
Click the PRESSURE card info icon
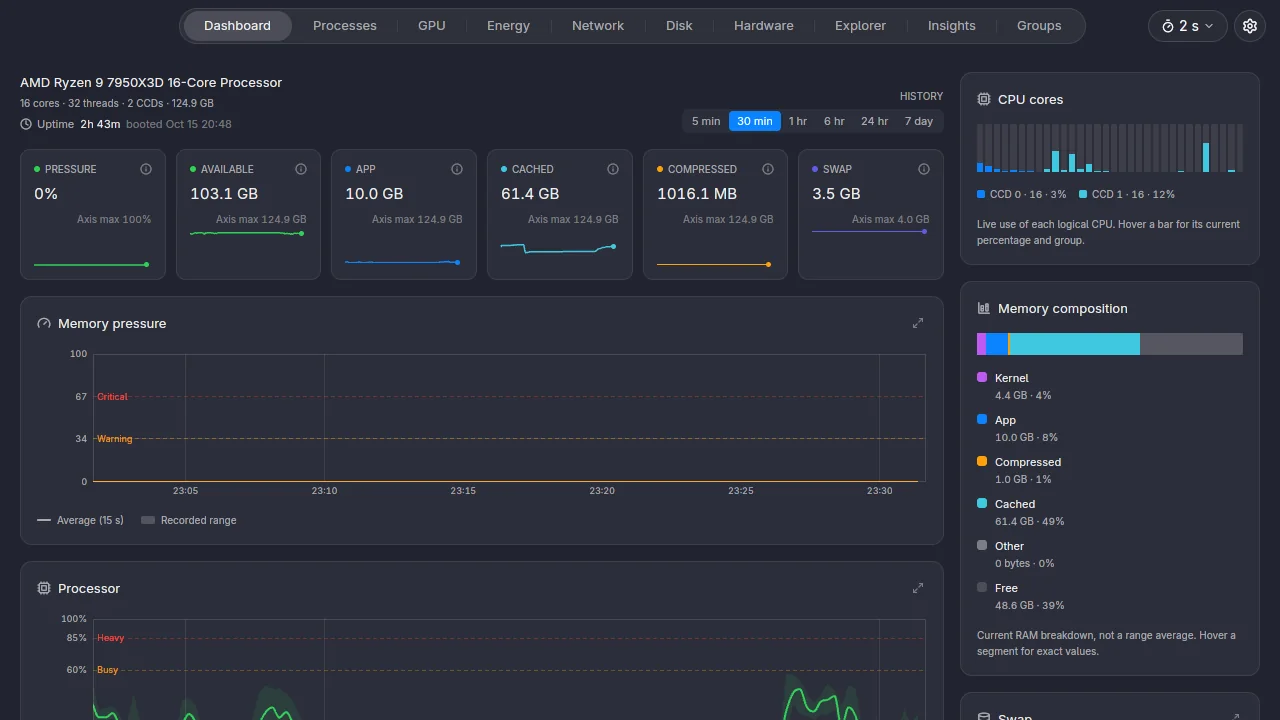[x=146, y=169]
